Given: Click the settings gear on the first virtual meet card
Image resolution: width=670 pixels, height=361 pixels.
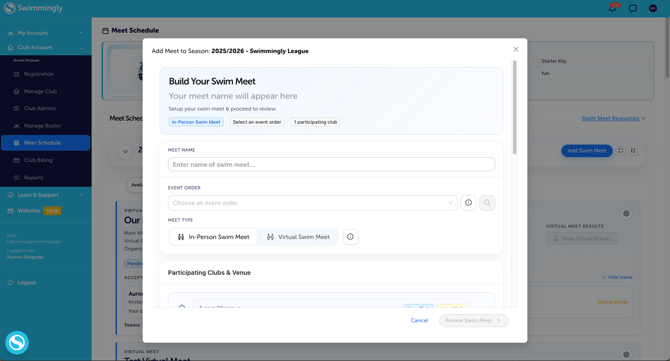Looking at the screenshot, I should coord(626,213).
